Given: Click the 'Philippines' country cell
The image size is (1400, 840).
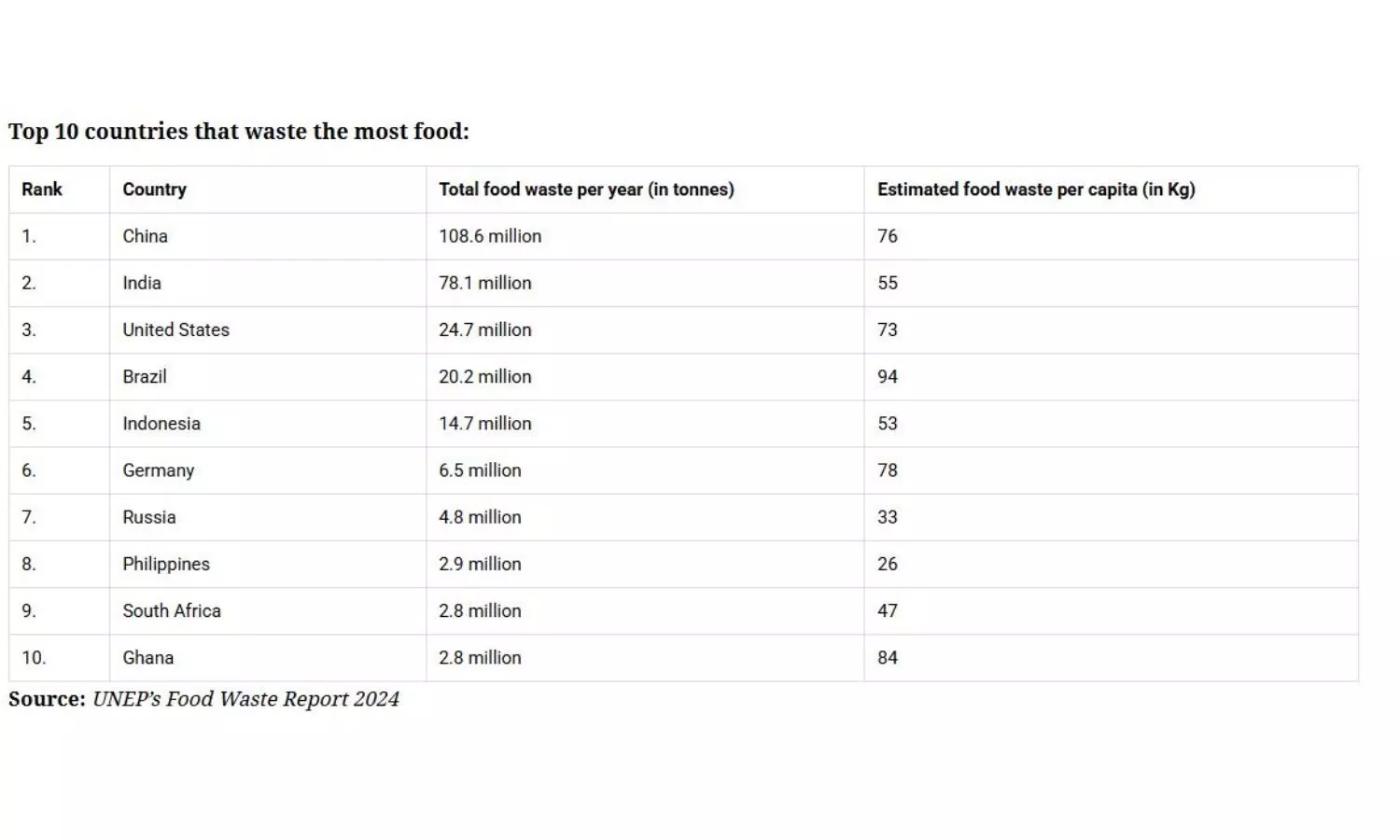Looking at the screenshot, I should 166,564.
